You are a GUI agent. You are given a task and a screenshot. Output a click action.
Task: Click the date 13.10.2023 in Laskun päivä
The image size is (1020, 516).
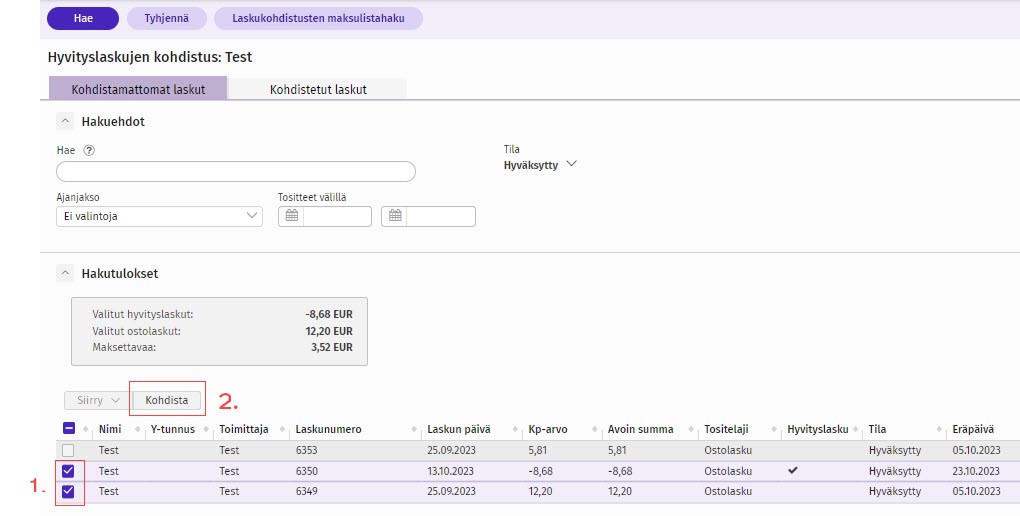[450, 470]
